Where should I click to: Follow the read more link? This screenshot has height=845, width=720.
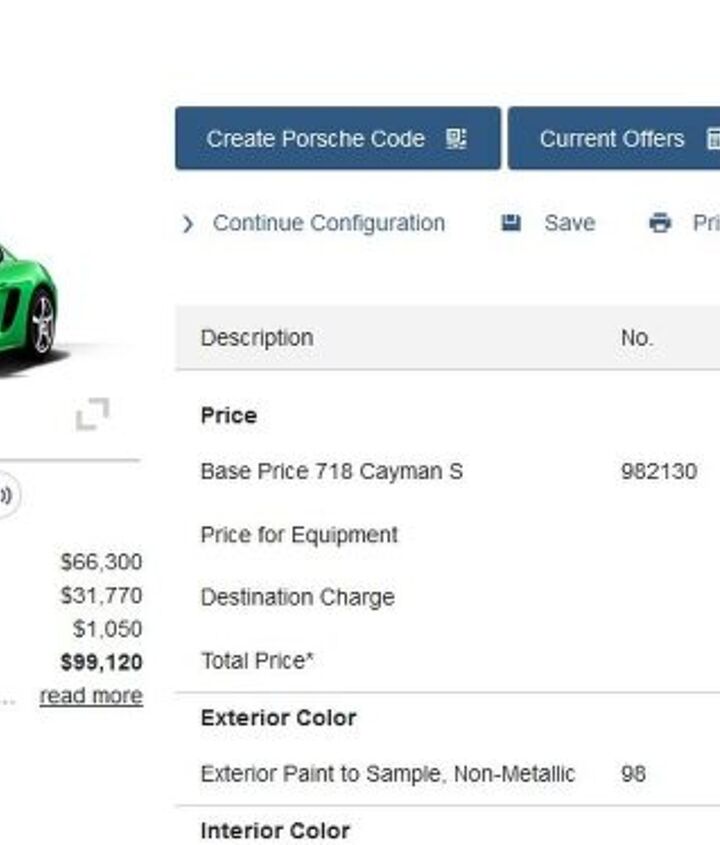point(91,696)
